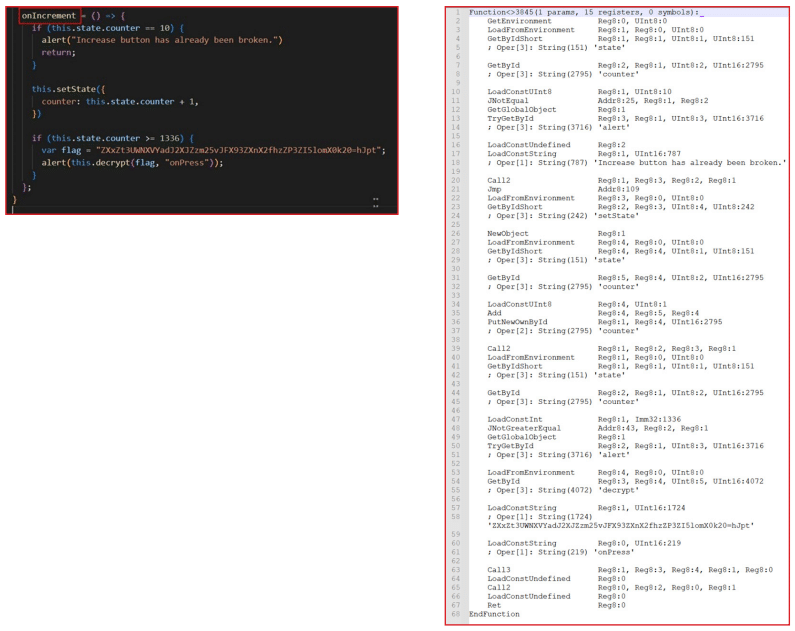Image resolution: width=795 pixels, height=631 pixels.
Task: Select 'counter: this.state.counter + 1,' line
Action: pyautogui.click(x=120, y=101)
